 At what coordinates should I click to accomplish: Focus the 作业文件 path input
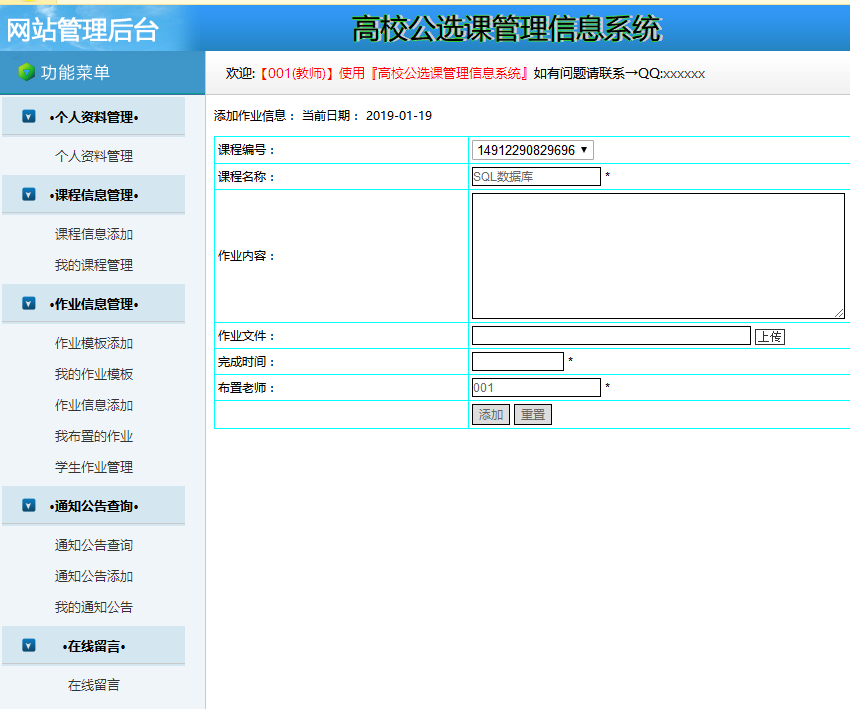(611, 336)
